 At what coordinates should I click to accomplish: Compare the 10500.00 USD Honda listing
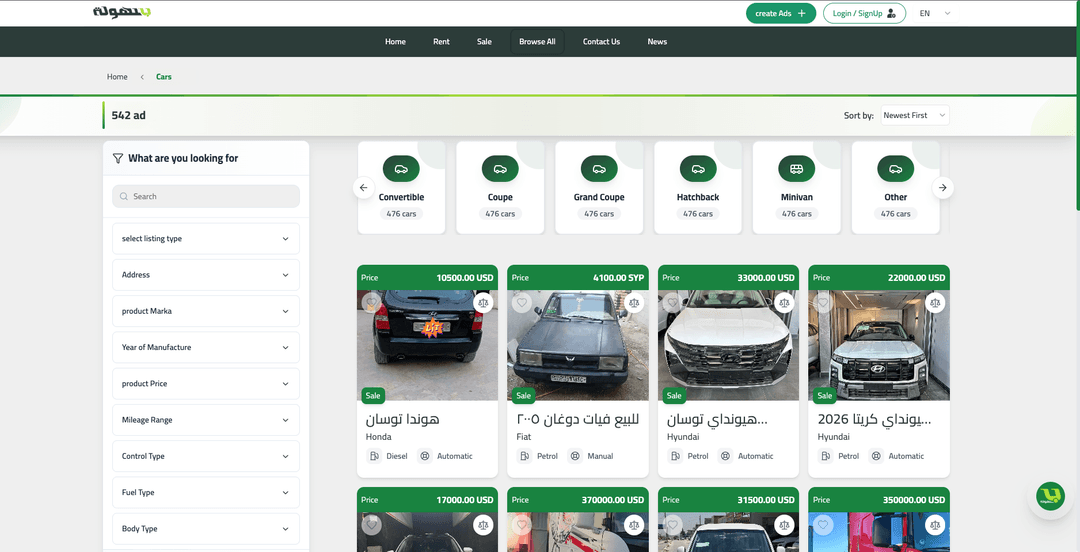[484, 302]
